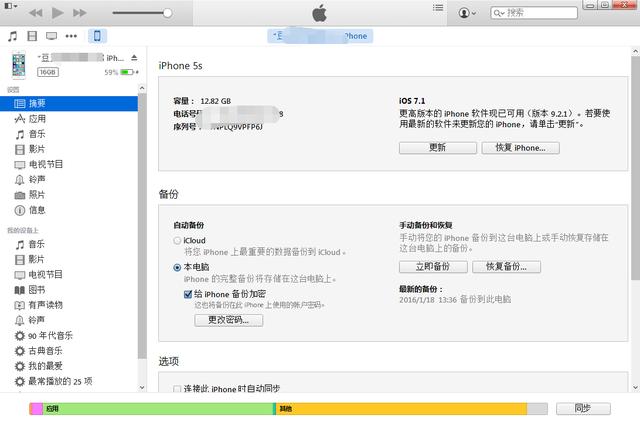Open 音乐 under settings
The height and width of the screenshot is (425, 640).
pyautogui.click(x=69, y=134)
